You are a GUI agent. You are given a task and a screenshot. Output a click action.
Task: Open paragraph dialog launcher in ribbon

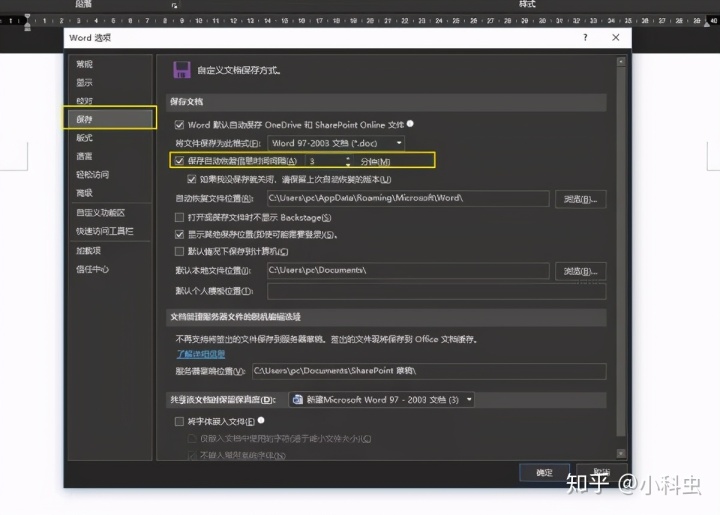tap(174, 6)
